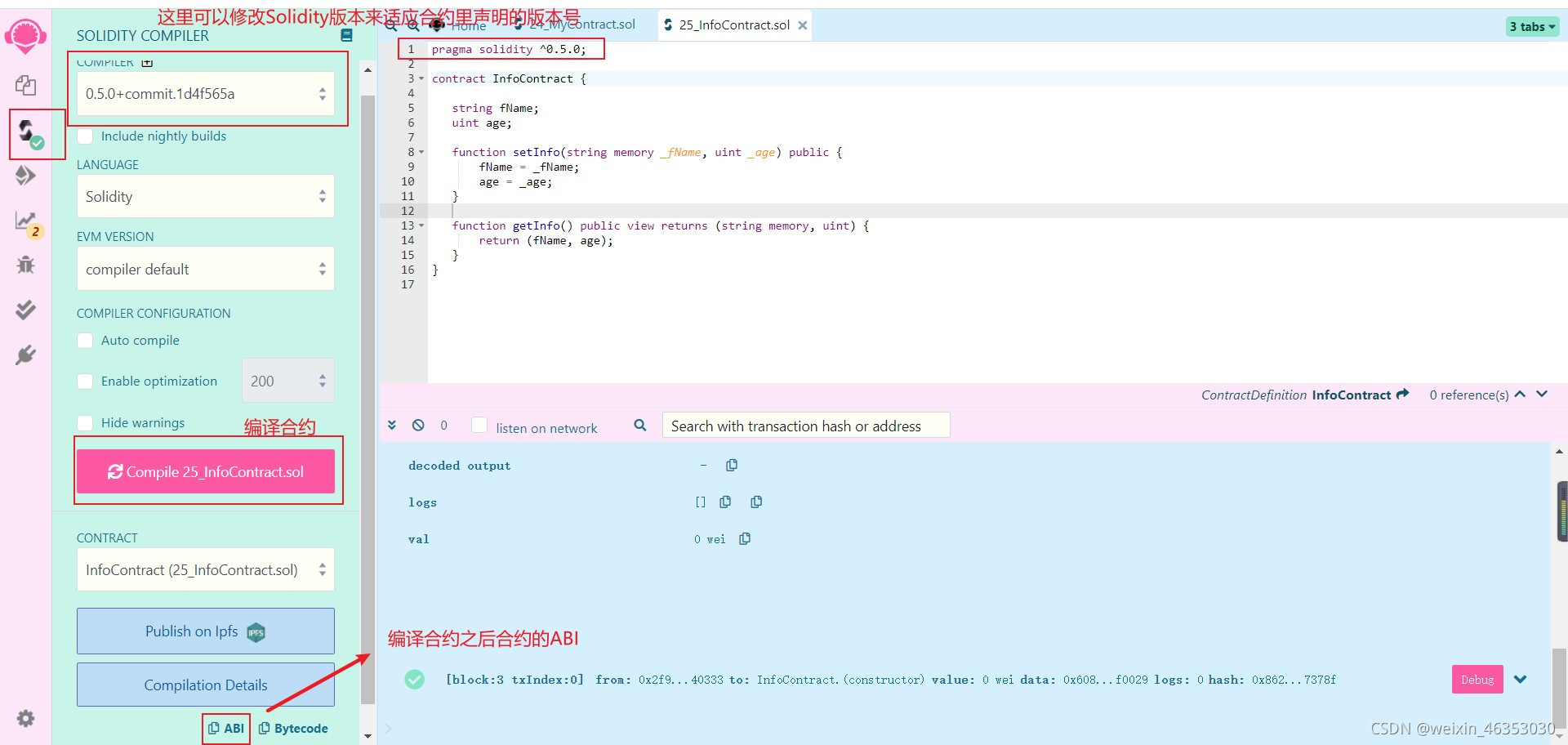Open the Contract InfoContract selection dropdown

[x=206, y=569]
